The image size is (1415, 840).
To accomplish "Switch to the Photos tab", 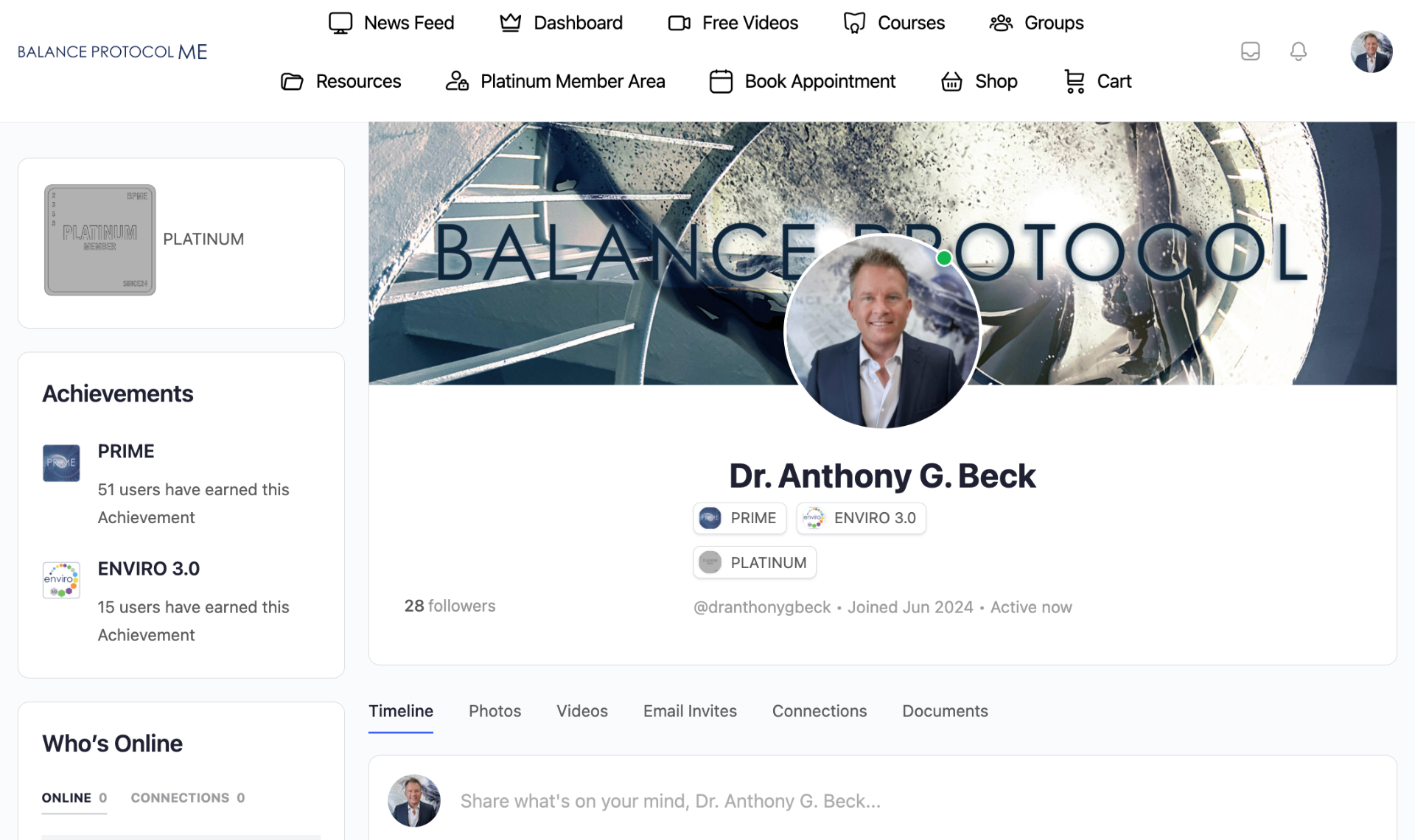I will click(495, 711).
